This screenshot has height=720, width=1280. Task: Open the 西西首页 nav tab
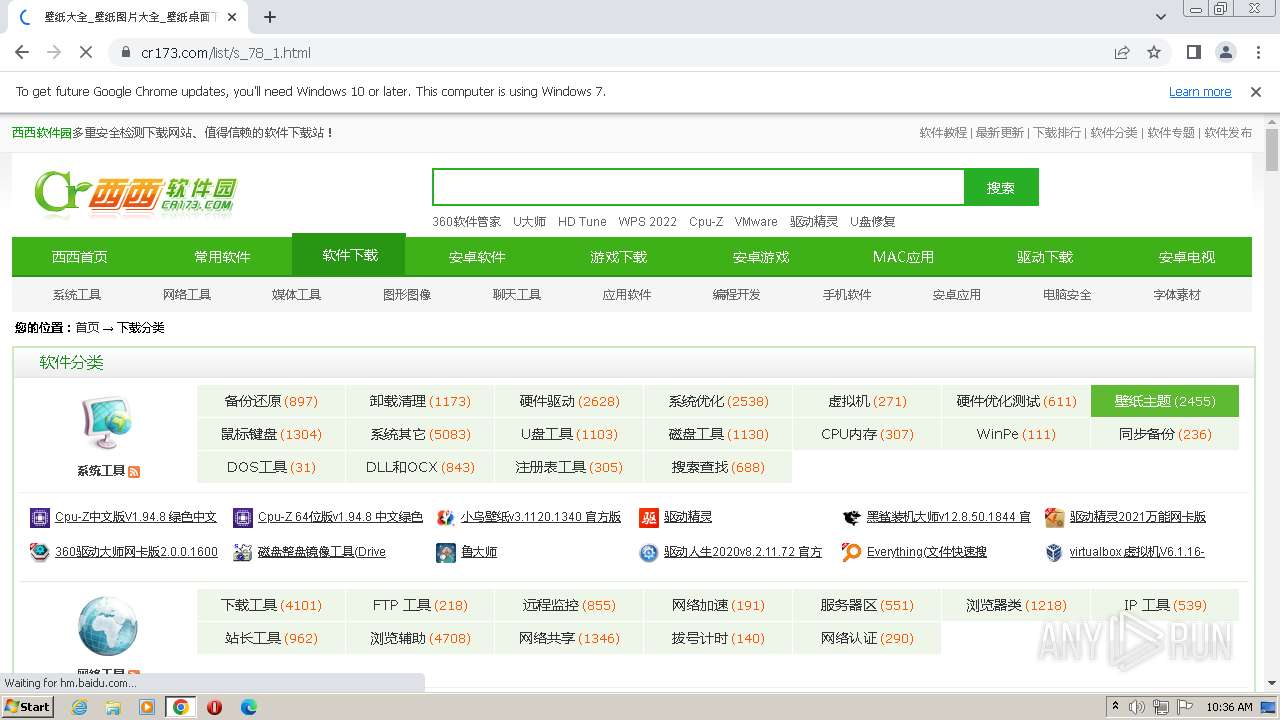80,257
